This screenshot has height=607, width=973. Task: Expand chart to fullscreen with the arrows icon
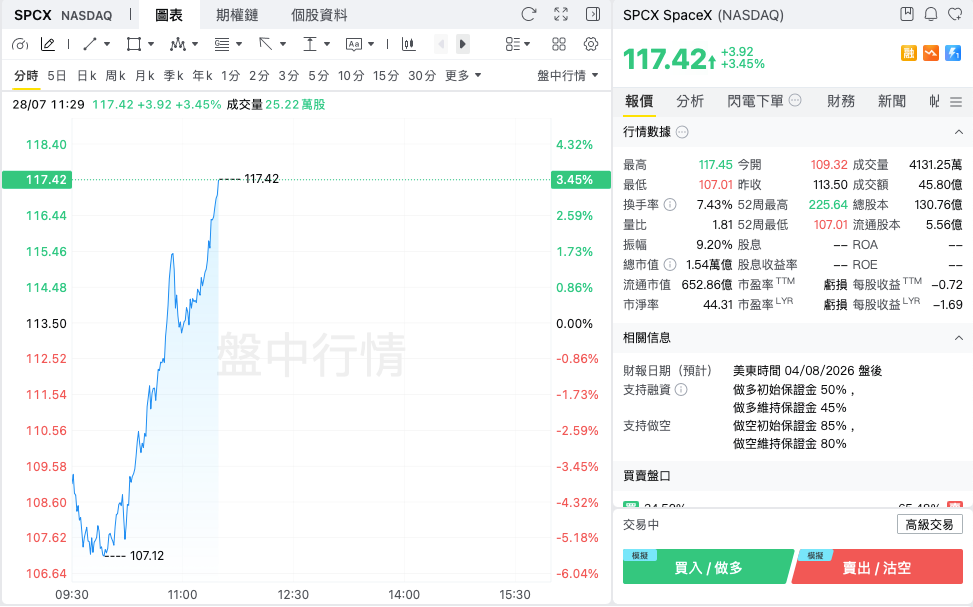561,14
